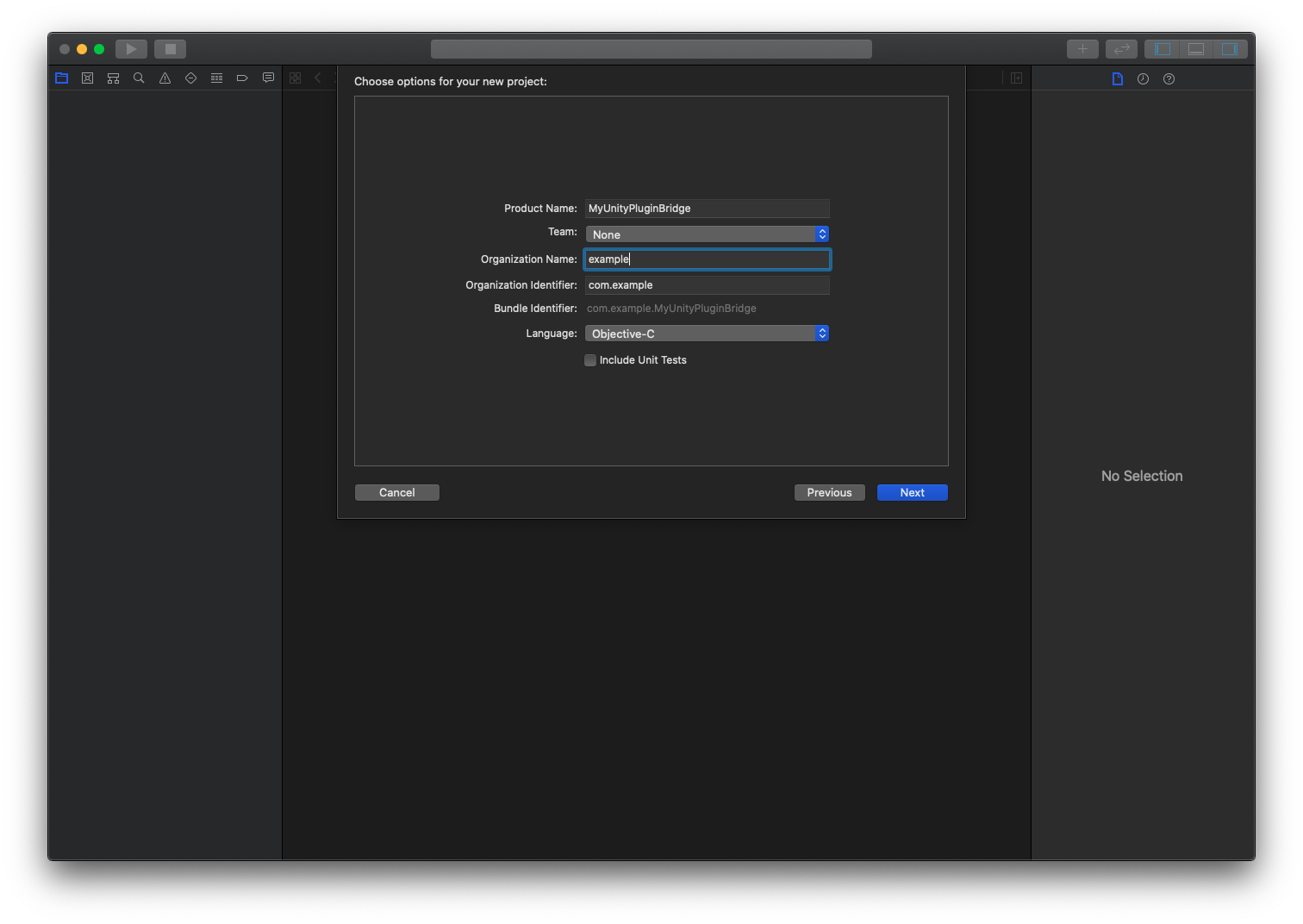This screenshot has height=924, width=1303.
Task: Switch to the History inspector tab
Action: (x=1143, y=79)
